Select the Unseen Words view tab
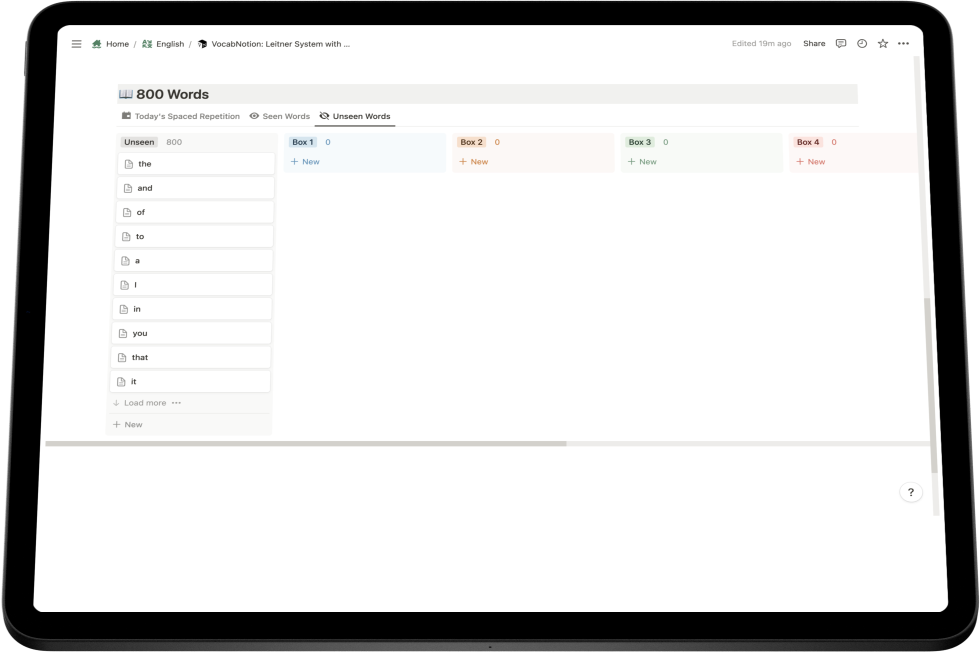 [360, 116]
